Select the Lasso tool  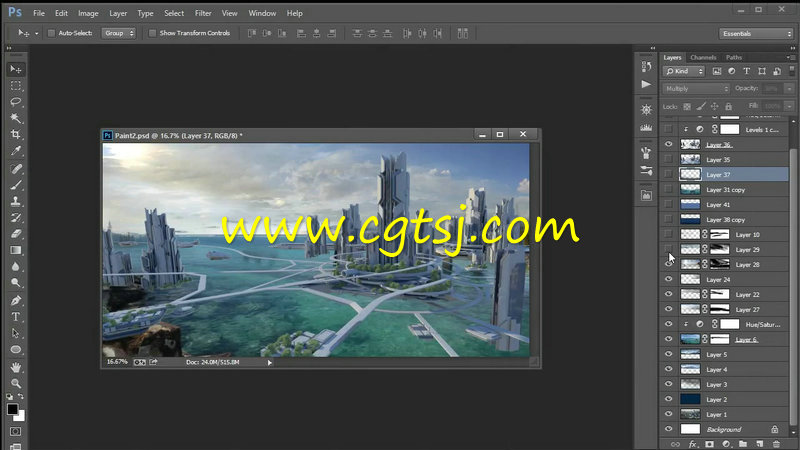16,102
